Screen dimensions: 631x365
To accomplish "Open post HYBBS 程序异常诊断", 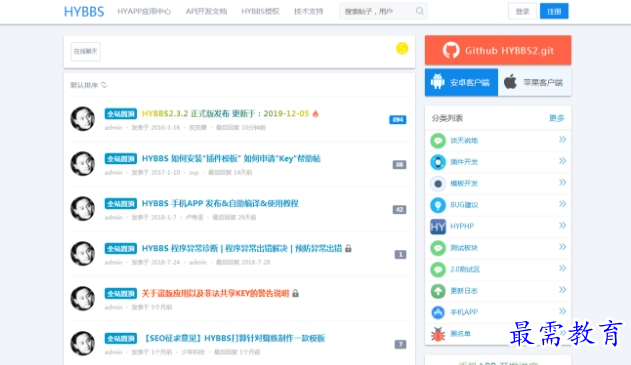I will (x=242, y=248).
